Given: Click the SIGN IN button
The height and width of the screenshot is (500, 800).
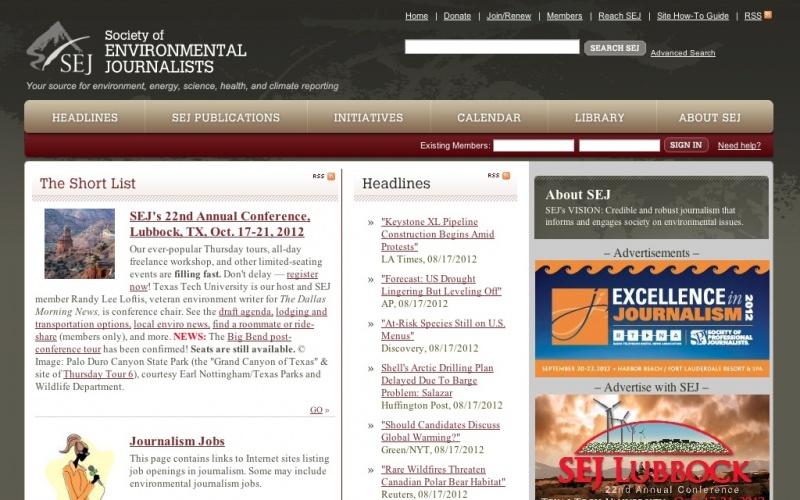Looking at the screenshot, I should tap(686, 145).
